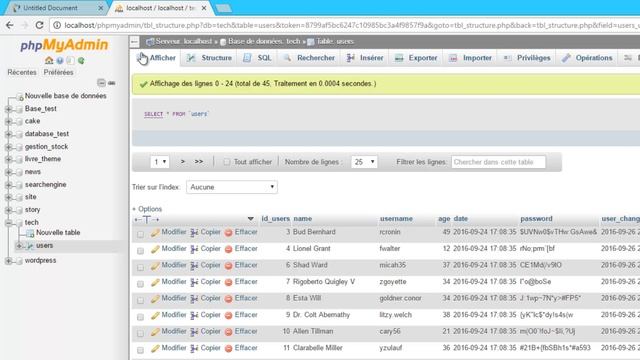Open the Exporter tab
The image size is (640, 360).
tap(416, 58)
